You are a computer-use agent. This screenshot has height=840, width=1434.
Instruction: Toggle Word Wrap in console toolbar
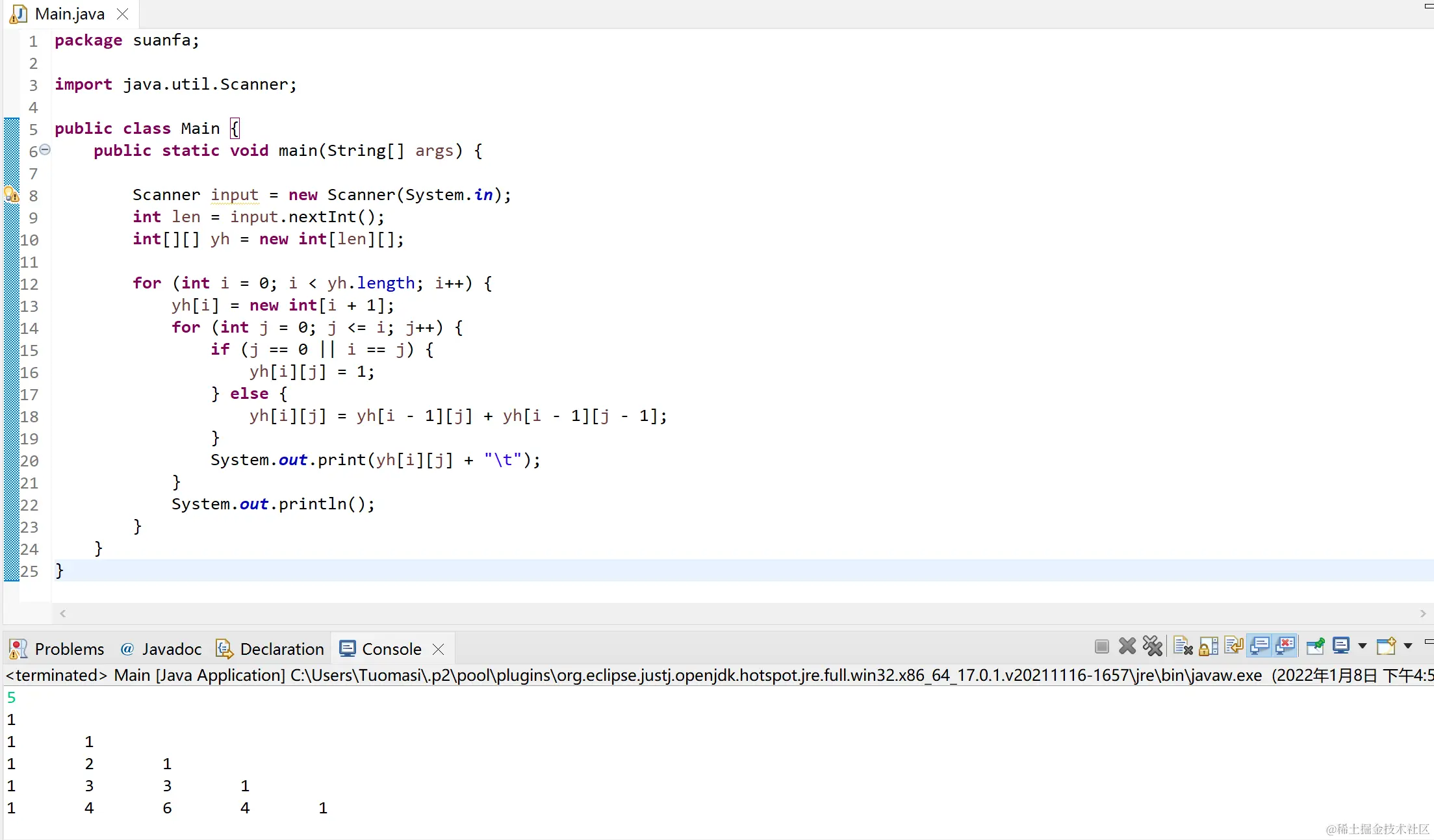(1233, 646)
